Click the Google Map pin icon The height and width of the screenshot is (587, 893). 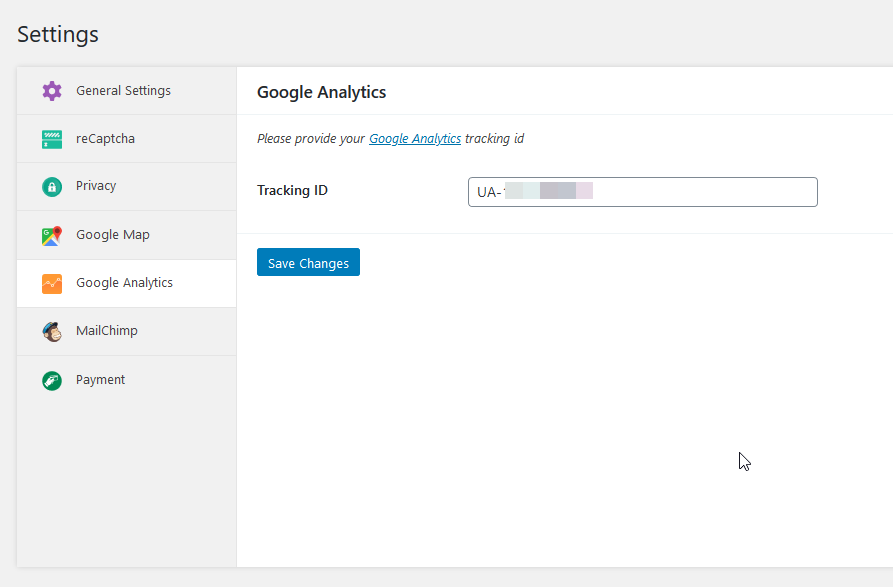pos(52,236)
